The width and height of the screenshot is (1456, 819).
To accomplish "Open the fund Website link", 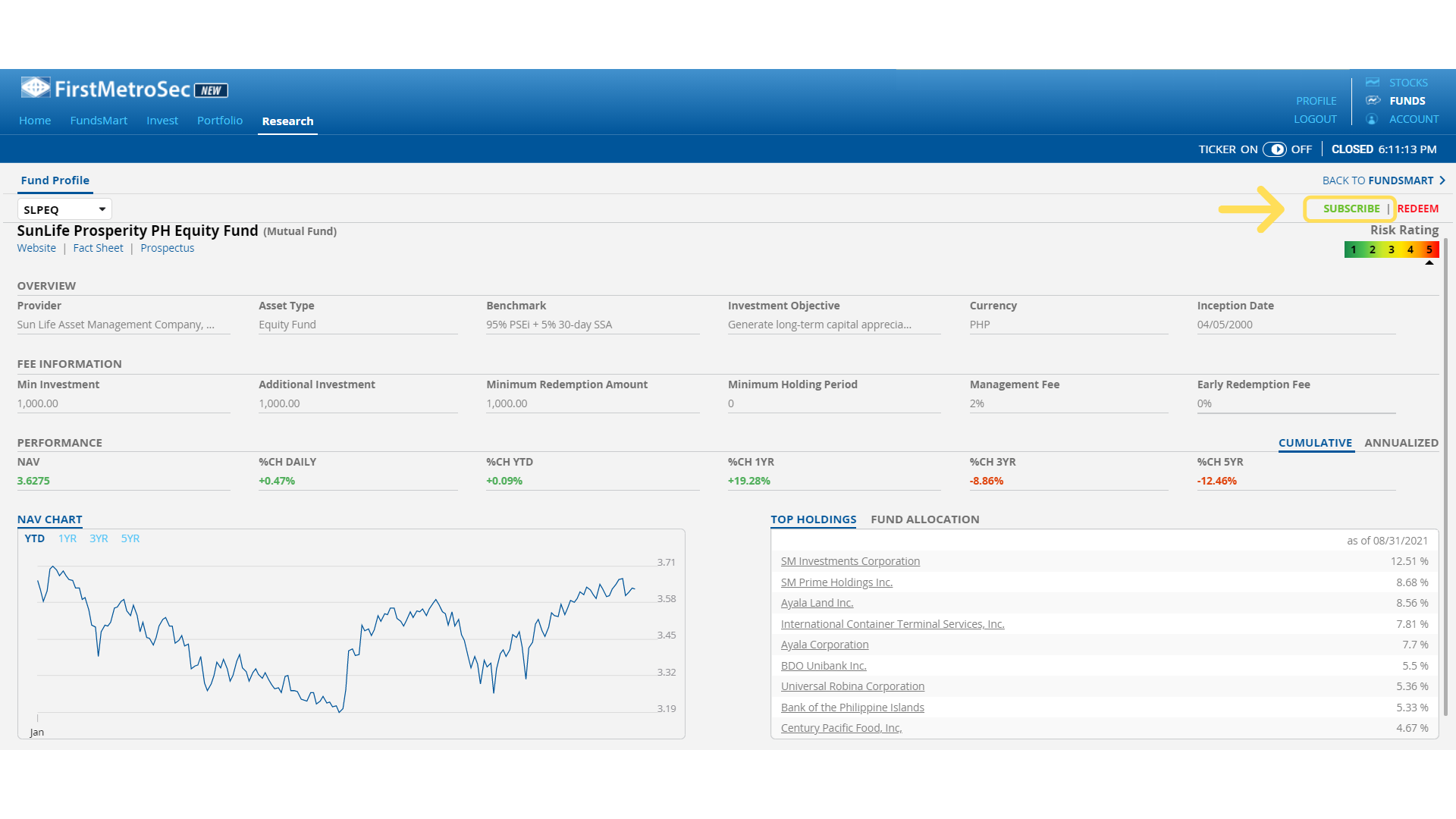I will coord(36,248).
